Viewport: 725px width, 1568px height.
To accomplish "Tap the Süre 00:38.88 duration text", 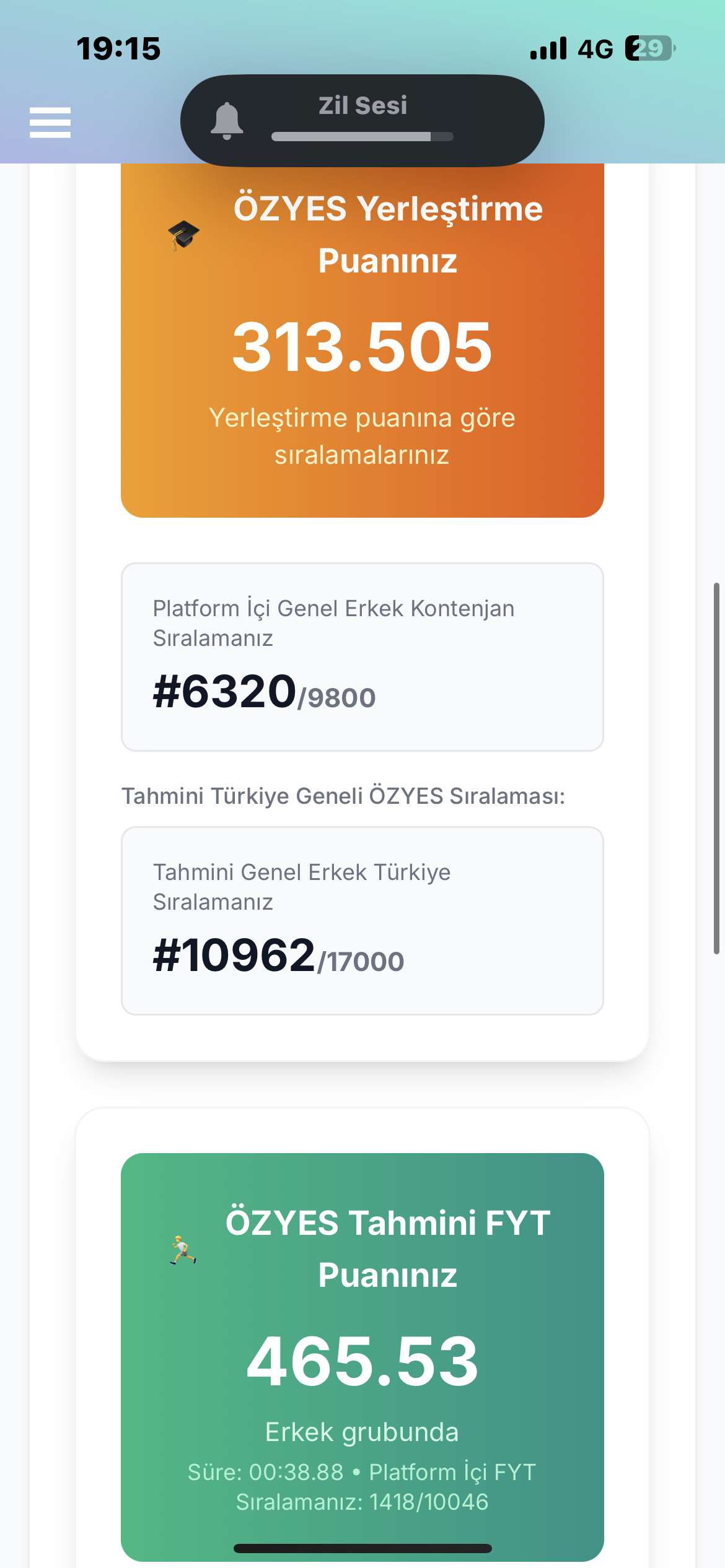I will pos(265,1472).
